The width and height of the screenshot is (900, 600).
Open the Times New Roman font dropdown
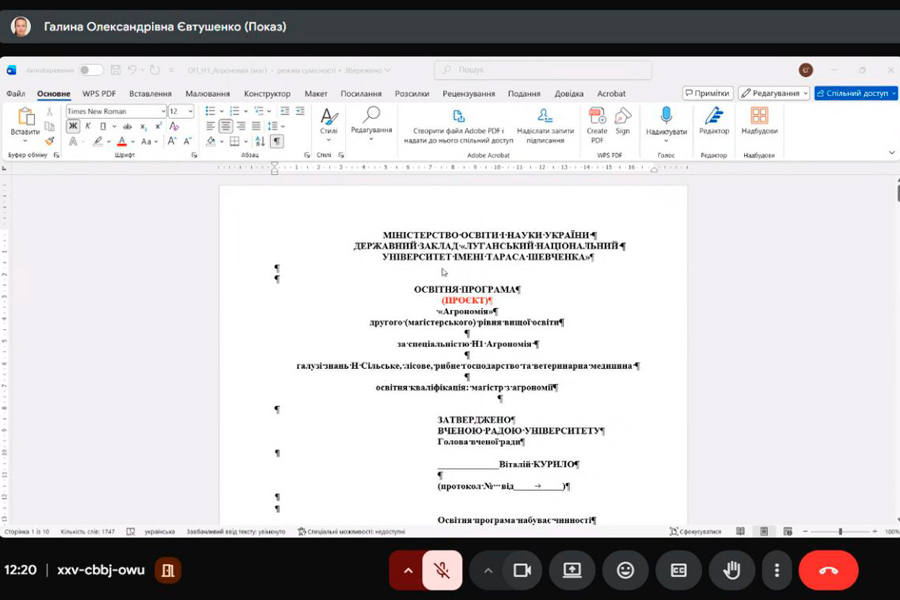coord(116,111)
